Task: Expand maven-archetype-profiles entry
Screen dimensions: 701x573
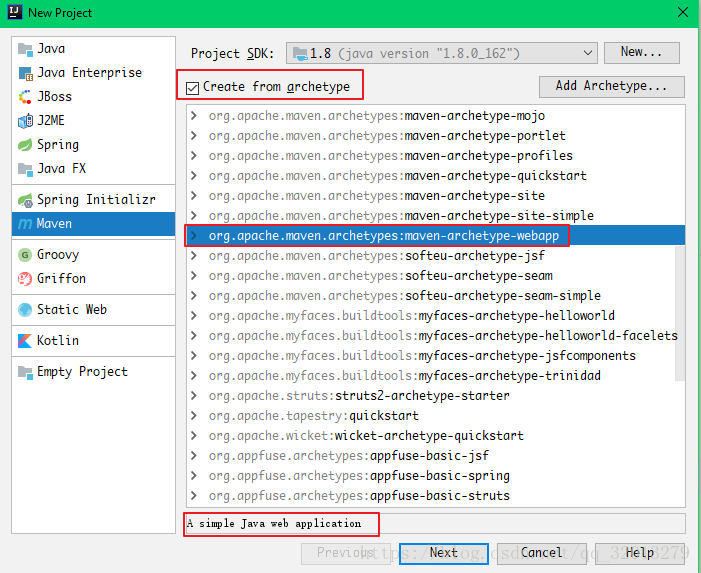Action: pos(194,156)
